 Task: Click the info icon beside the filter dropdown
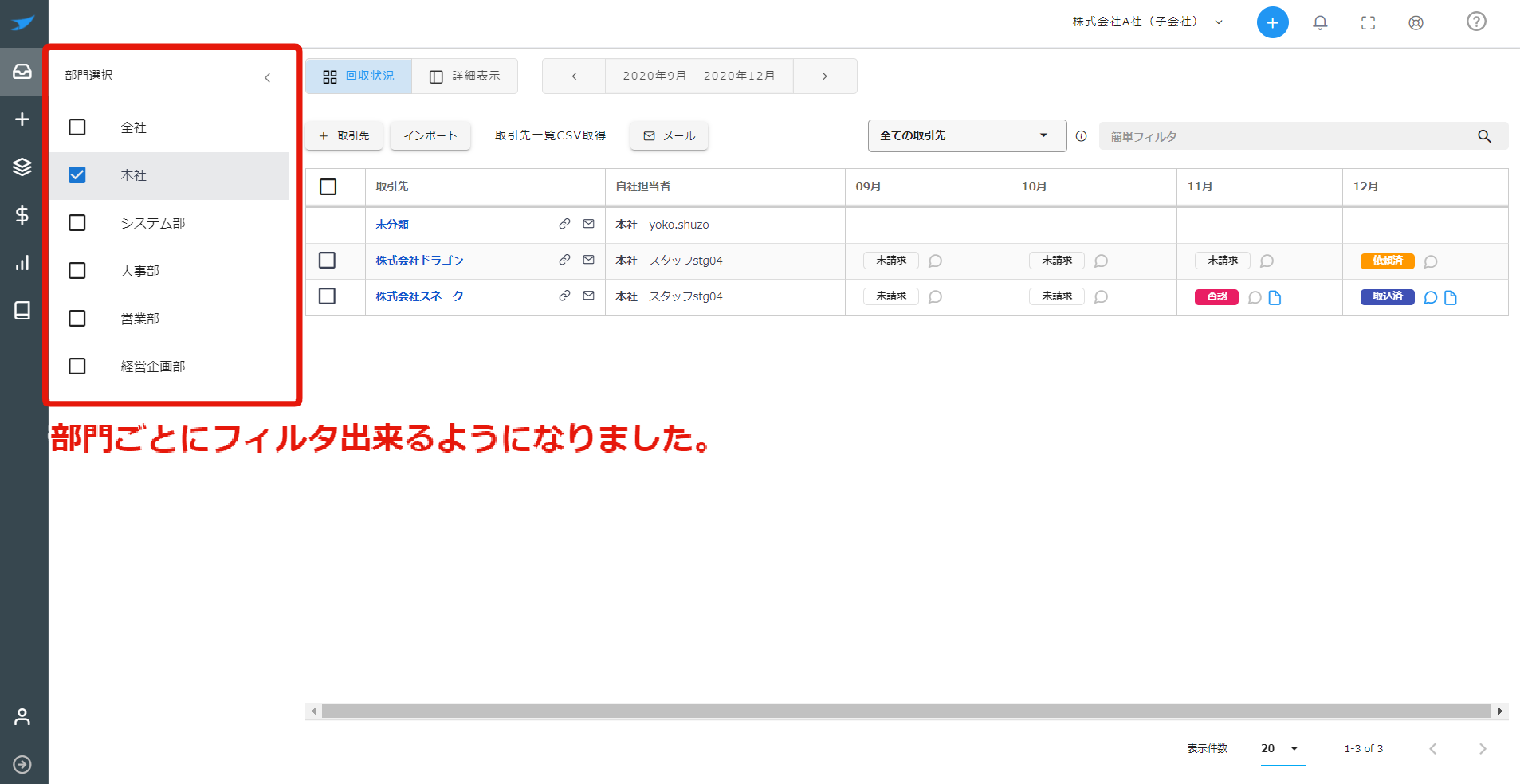[x=1081, y=136]
